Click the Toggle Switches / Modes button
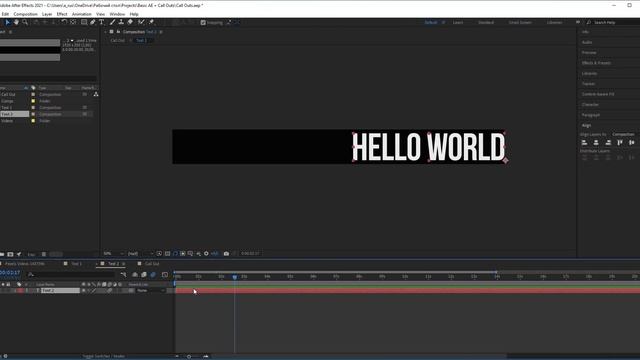640x360 pixels. (104, 356)
